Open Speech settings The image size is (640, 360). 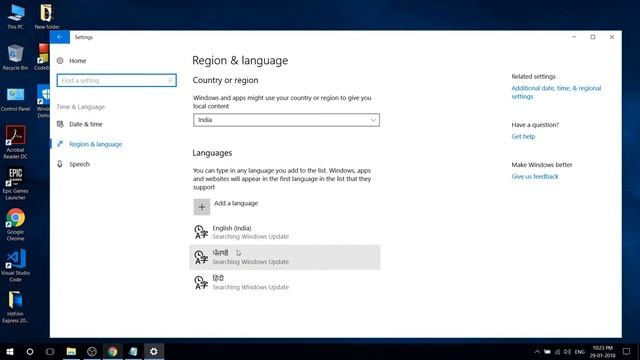(79, 164)
